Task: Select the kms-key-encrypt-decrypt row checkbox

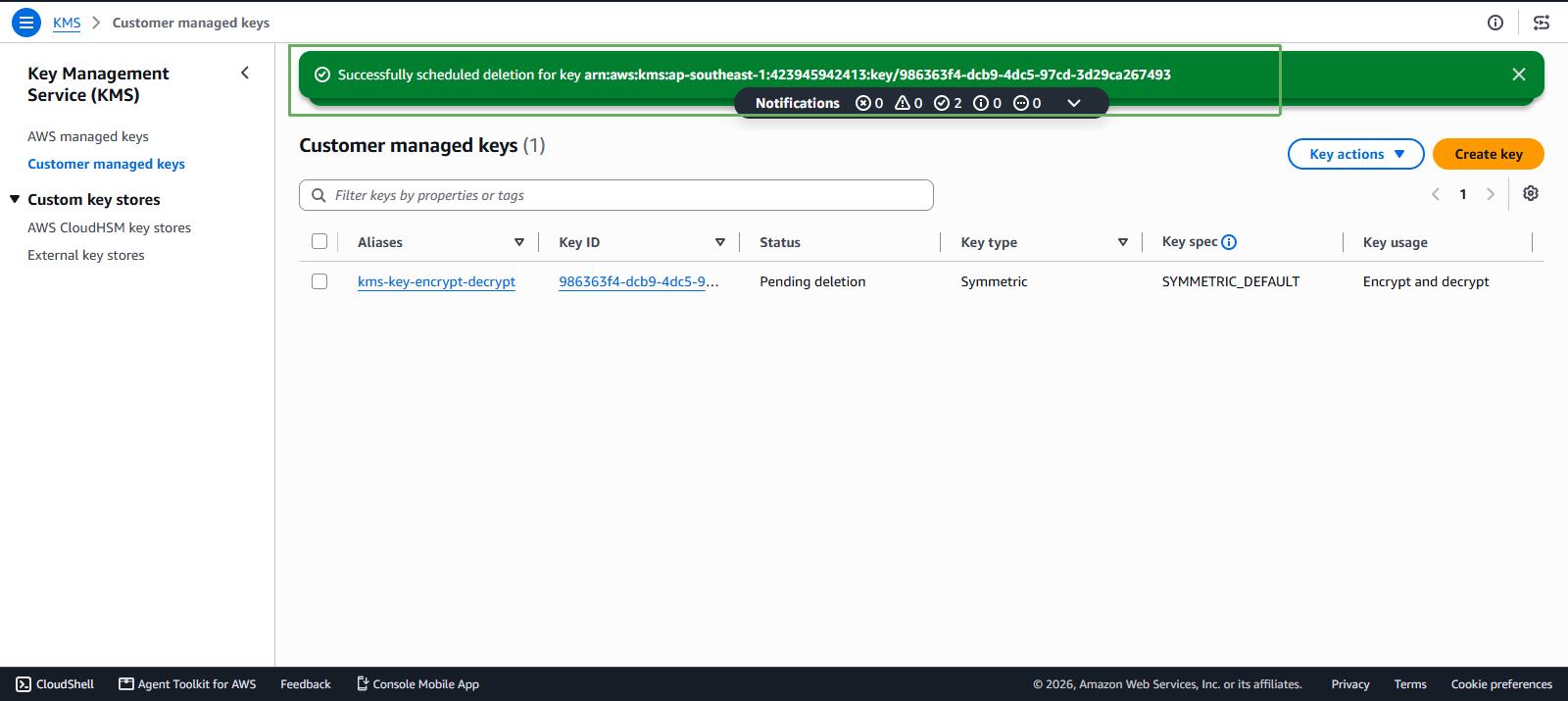Action: pyautogui.click(x=319, y=281)
